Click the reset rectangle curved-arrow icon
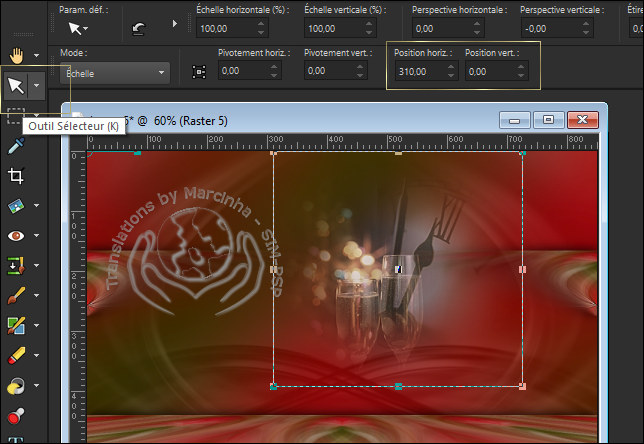Image resolution: width=644 pixels, height=444 pixels. [x=137, y=30]
